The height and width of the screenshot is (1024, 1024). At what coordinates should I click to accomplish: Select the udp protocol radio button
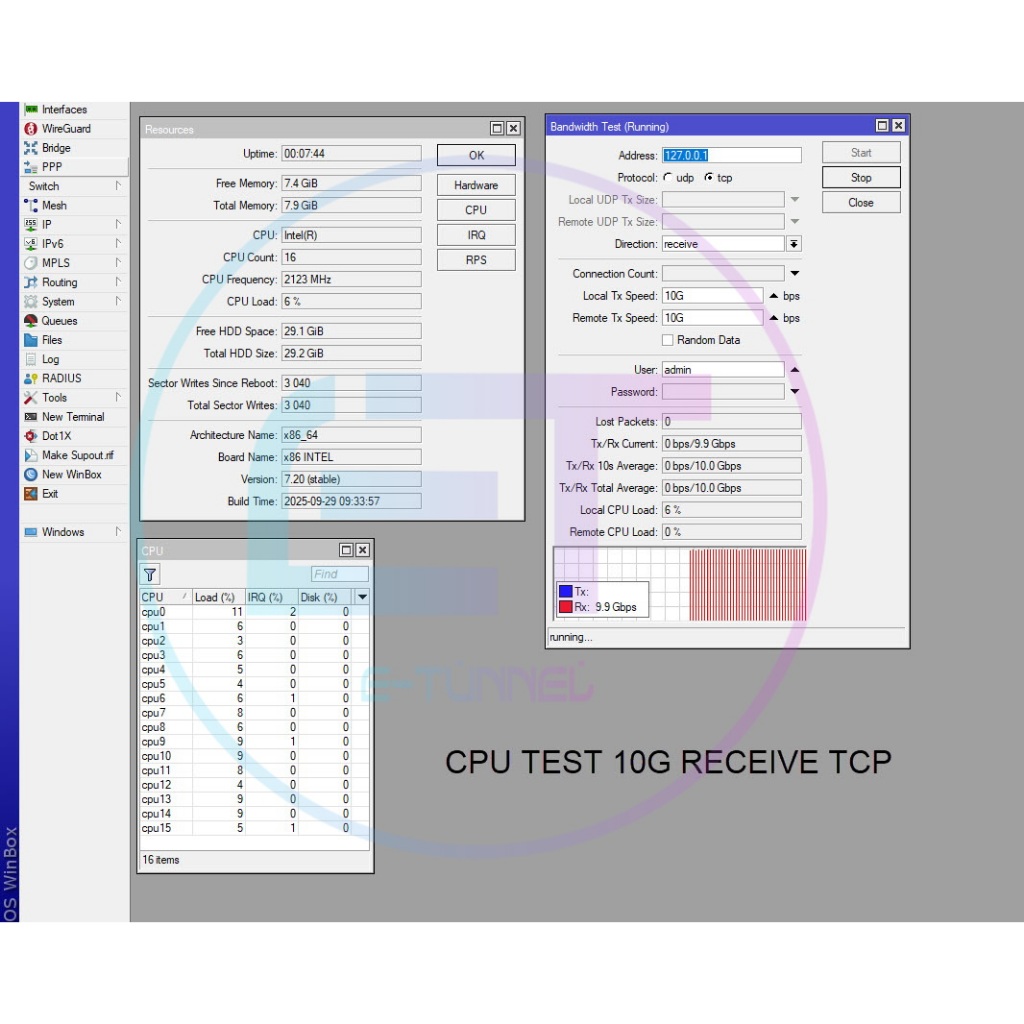click(x=668, y=178)
